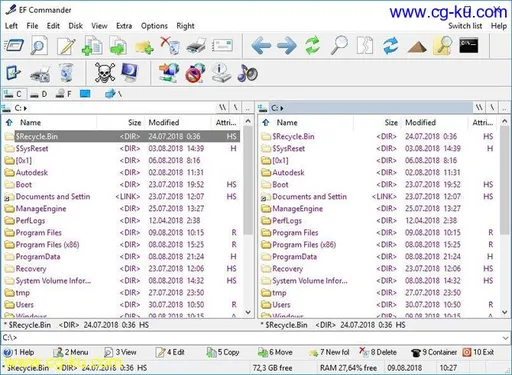
Task: Click the command line input field
Action: pyautogui.click(x=256, y=338)
